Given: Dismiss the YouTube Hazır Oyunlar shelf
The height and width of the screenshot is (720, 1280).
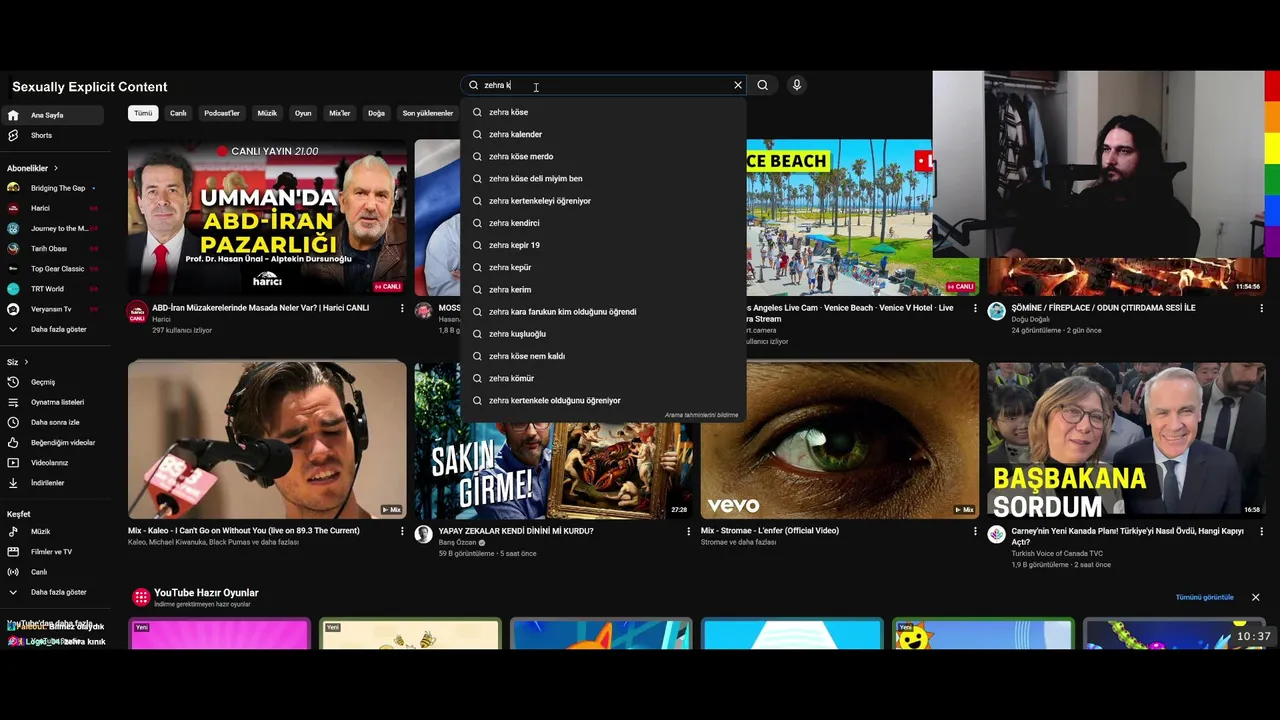Looking at the screenshot, I should 1255,597.
